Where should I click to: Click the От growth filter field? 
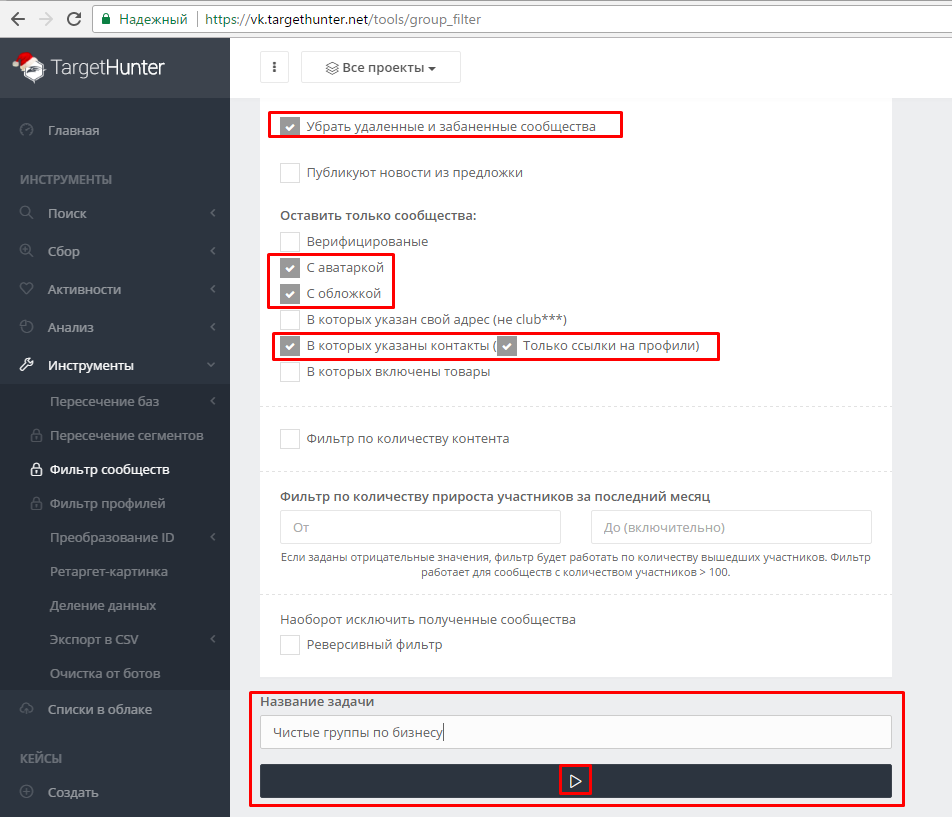tap(420, 527)
